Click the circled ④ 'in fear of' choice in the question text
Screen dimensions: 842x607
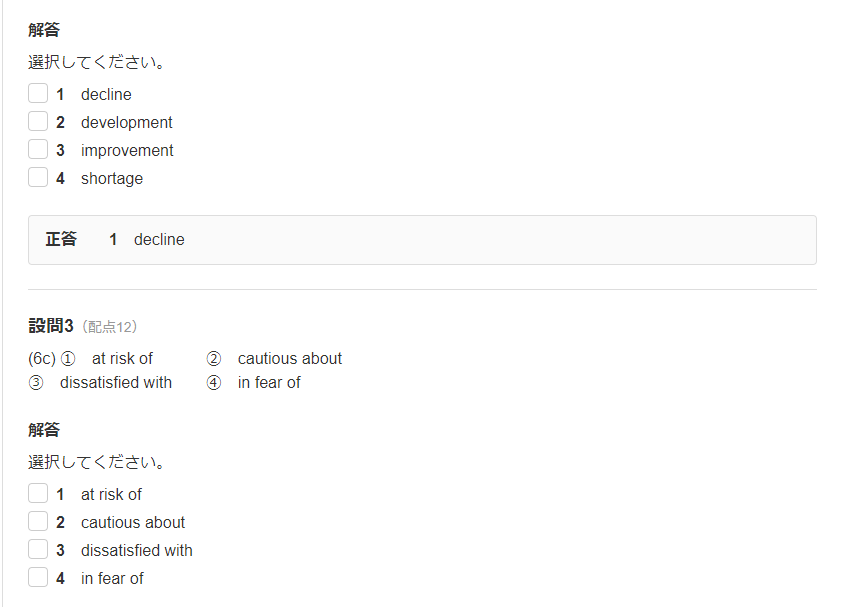(x=268, y=382)
